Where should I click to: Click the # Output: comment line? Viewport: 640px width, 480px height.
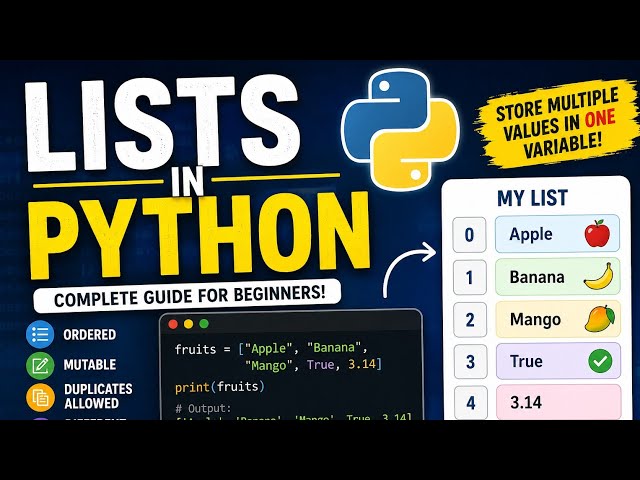click(x=203, y=408)
